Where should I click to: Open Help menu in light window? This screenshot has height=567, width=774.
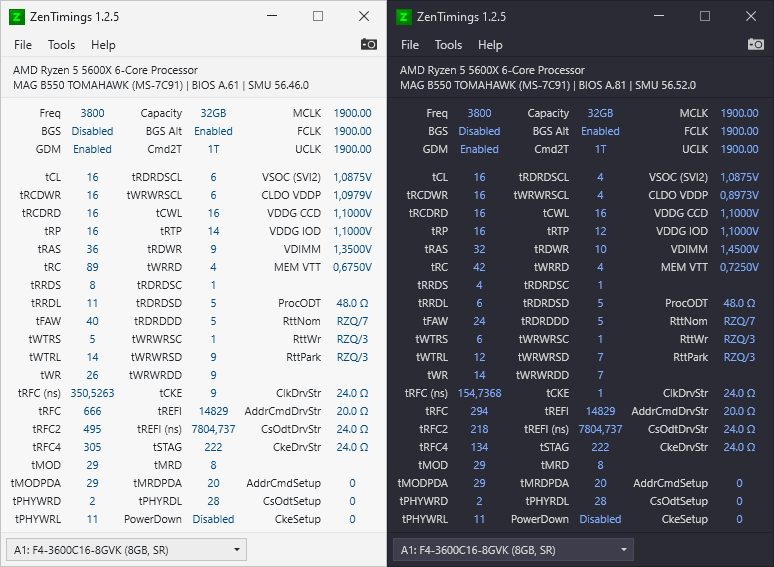103,45
